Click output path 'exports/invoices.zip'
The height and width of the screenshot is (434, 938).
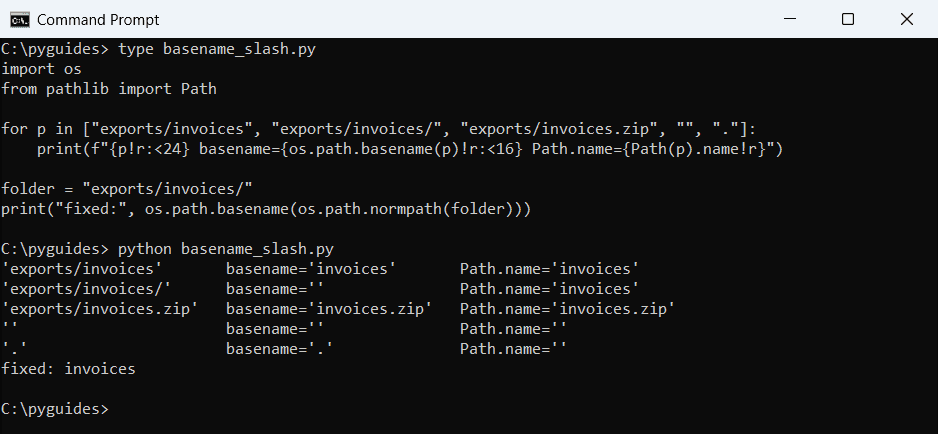[x=100, y=309]
